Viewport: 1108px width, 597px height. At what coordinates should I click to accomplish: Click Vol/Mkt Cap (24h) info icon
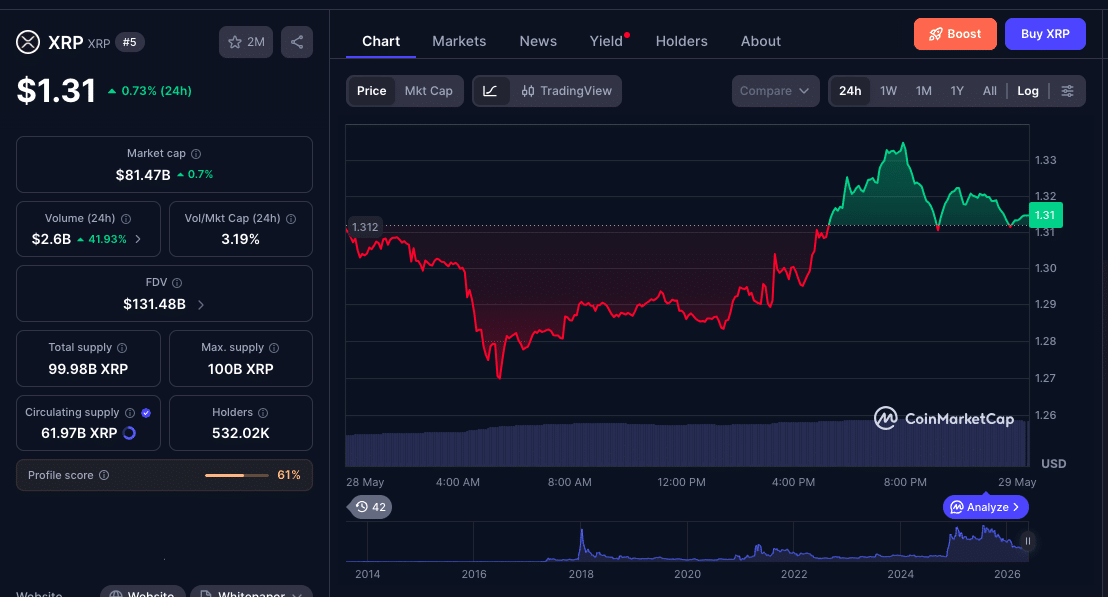pyautogui.click(x=291, y=219)
